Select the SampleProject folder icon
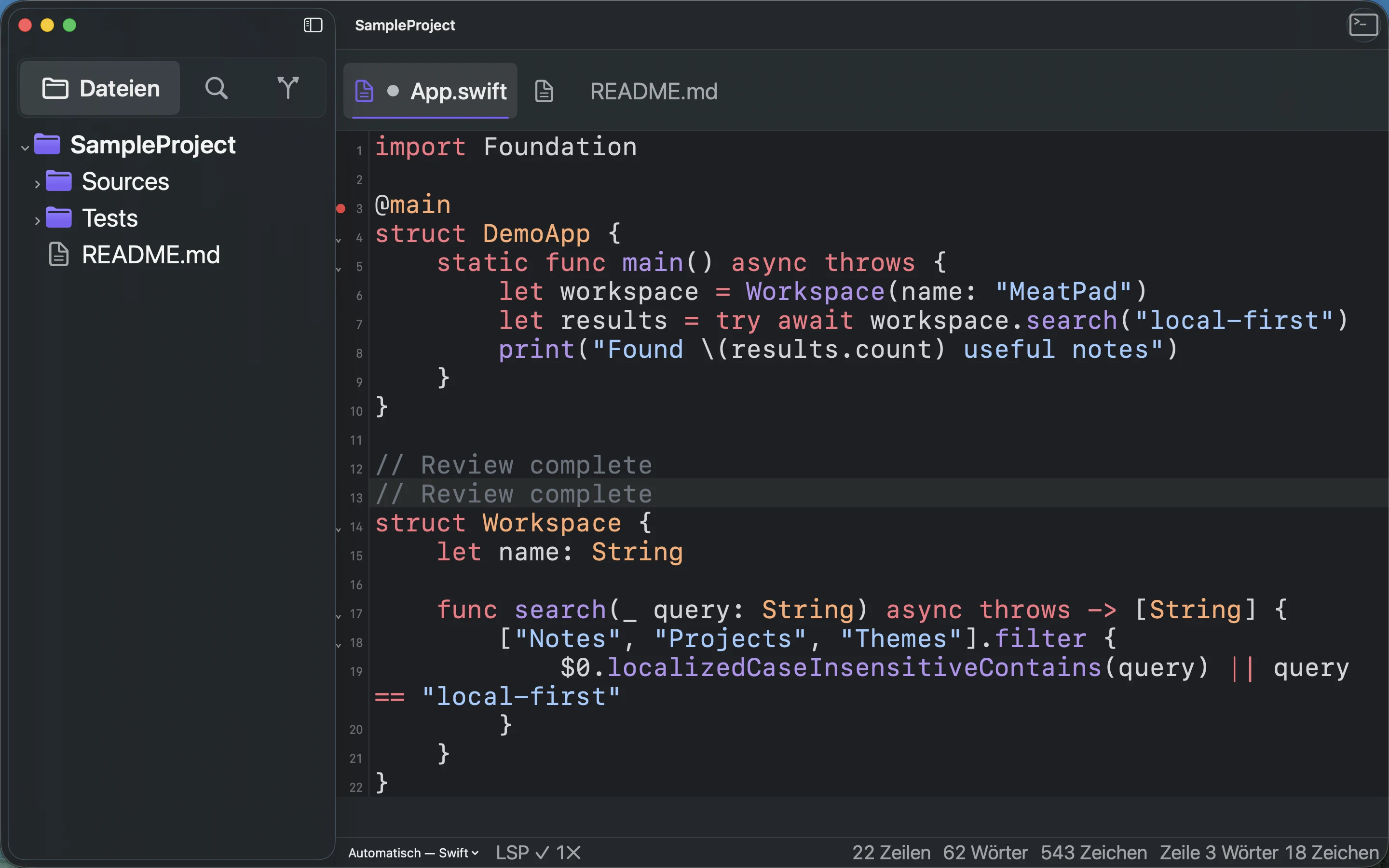Viewport: 1389px width, 868px height. click(47, 144)
